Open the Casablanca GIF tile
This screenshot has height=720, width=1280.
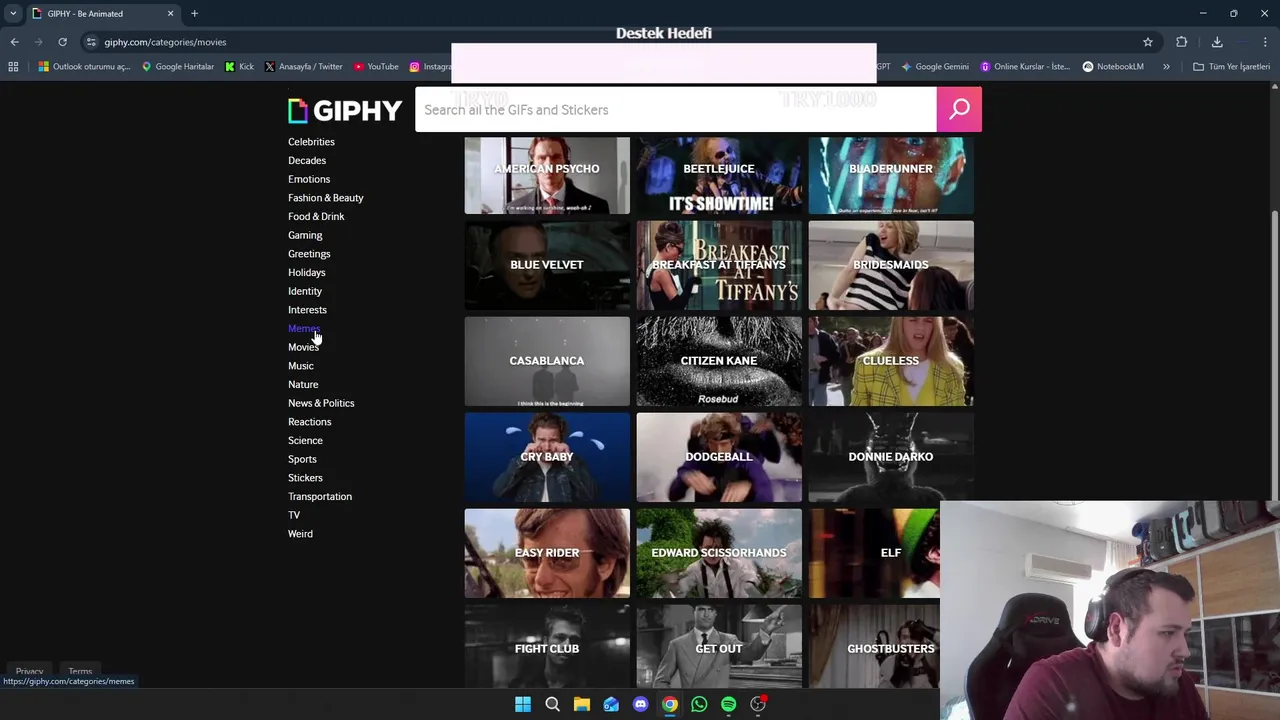pos(547,361)
